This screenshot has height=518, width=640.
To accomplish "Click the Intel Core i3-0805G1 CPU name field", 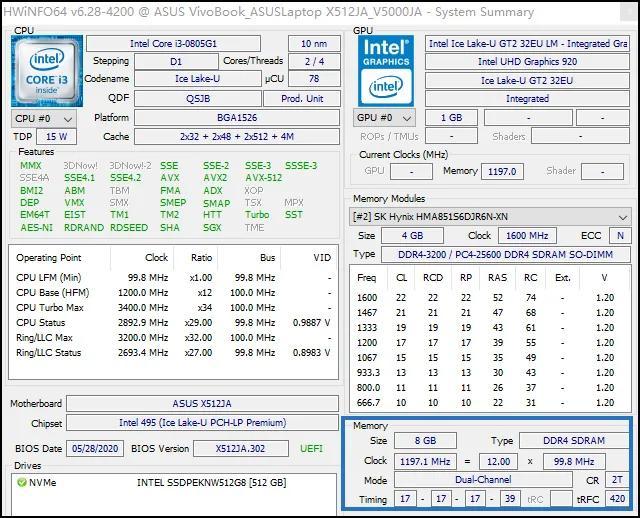I will 173,44.
